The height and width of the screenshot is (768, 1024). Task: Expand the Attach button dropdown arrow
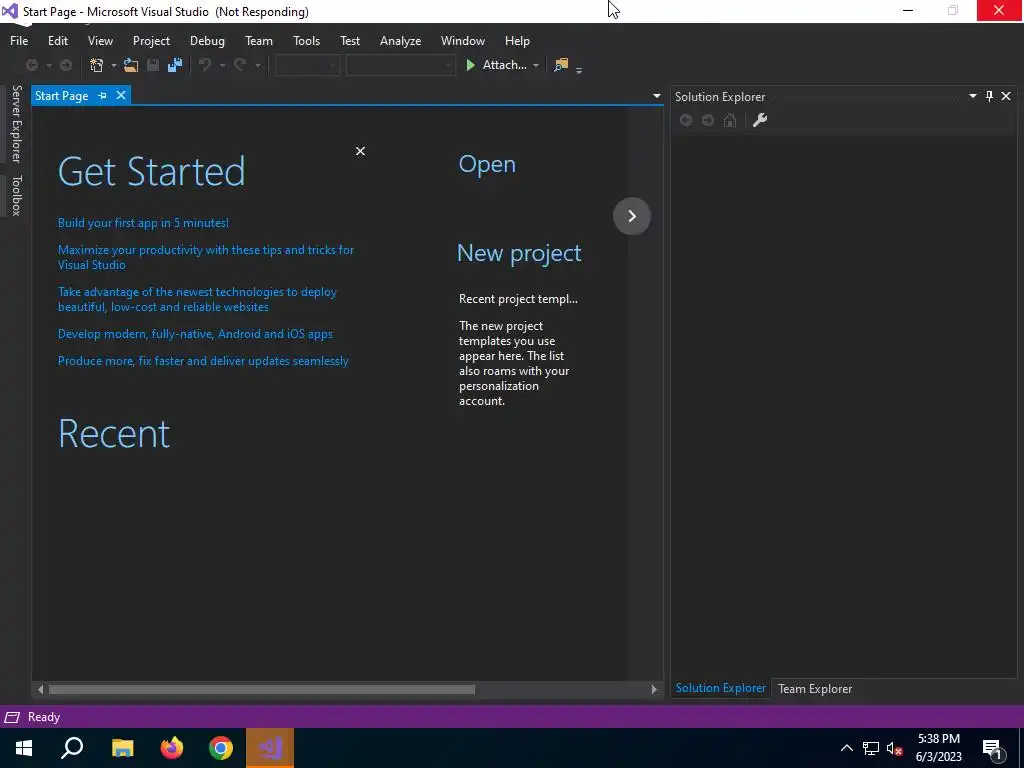[x=536, y=65]
